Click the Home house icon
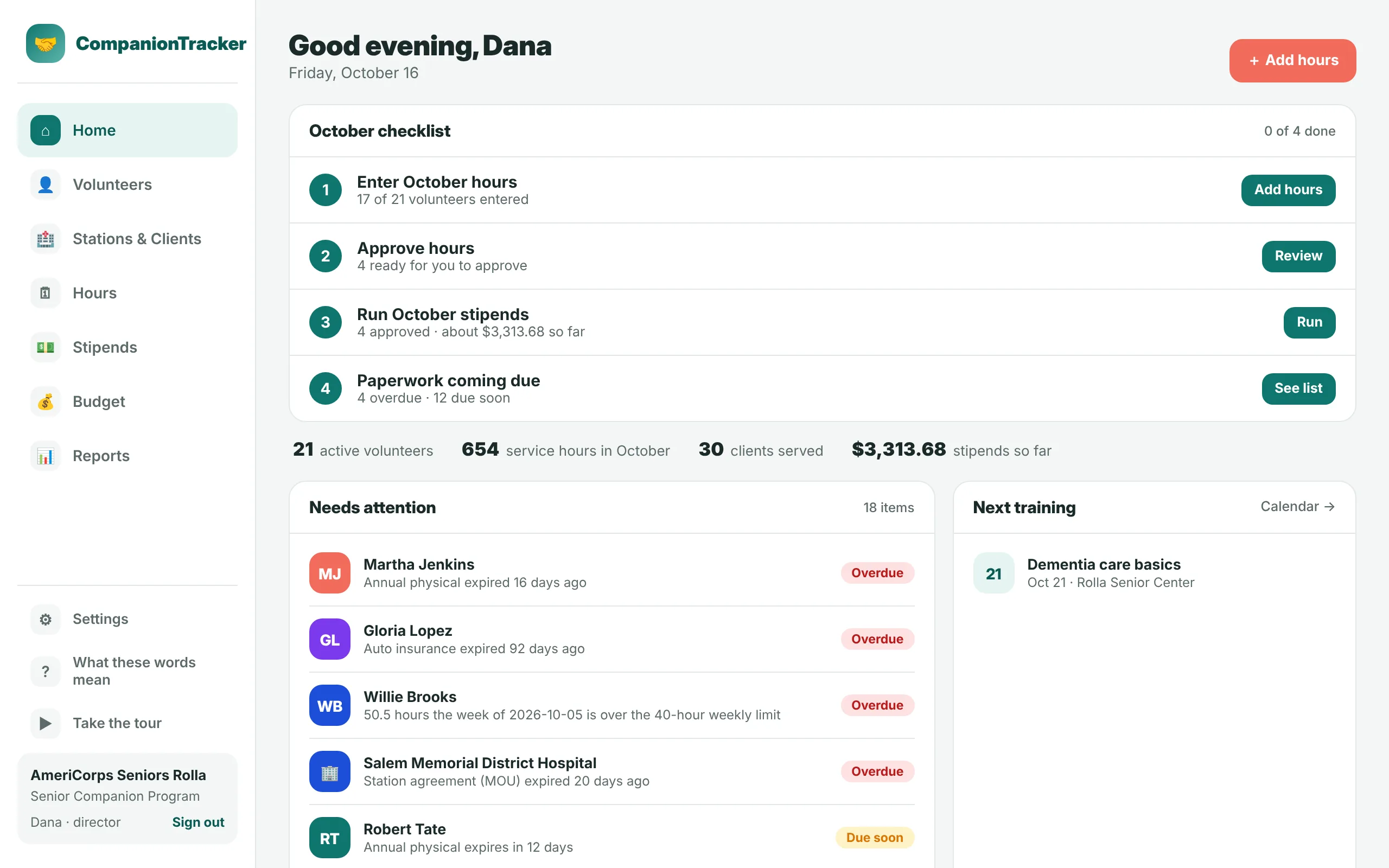The image size is (1389, 868). pos(46,130)
